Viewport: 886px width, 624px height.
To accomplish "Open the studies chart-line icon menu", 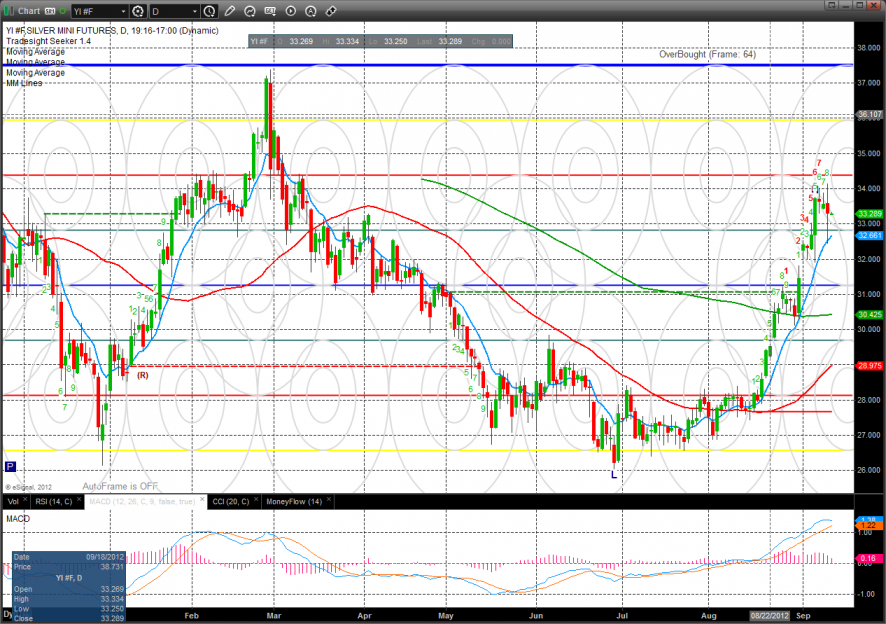I will coord(250,11).
